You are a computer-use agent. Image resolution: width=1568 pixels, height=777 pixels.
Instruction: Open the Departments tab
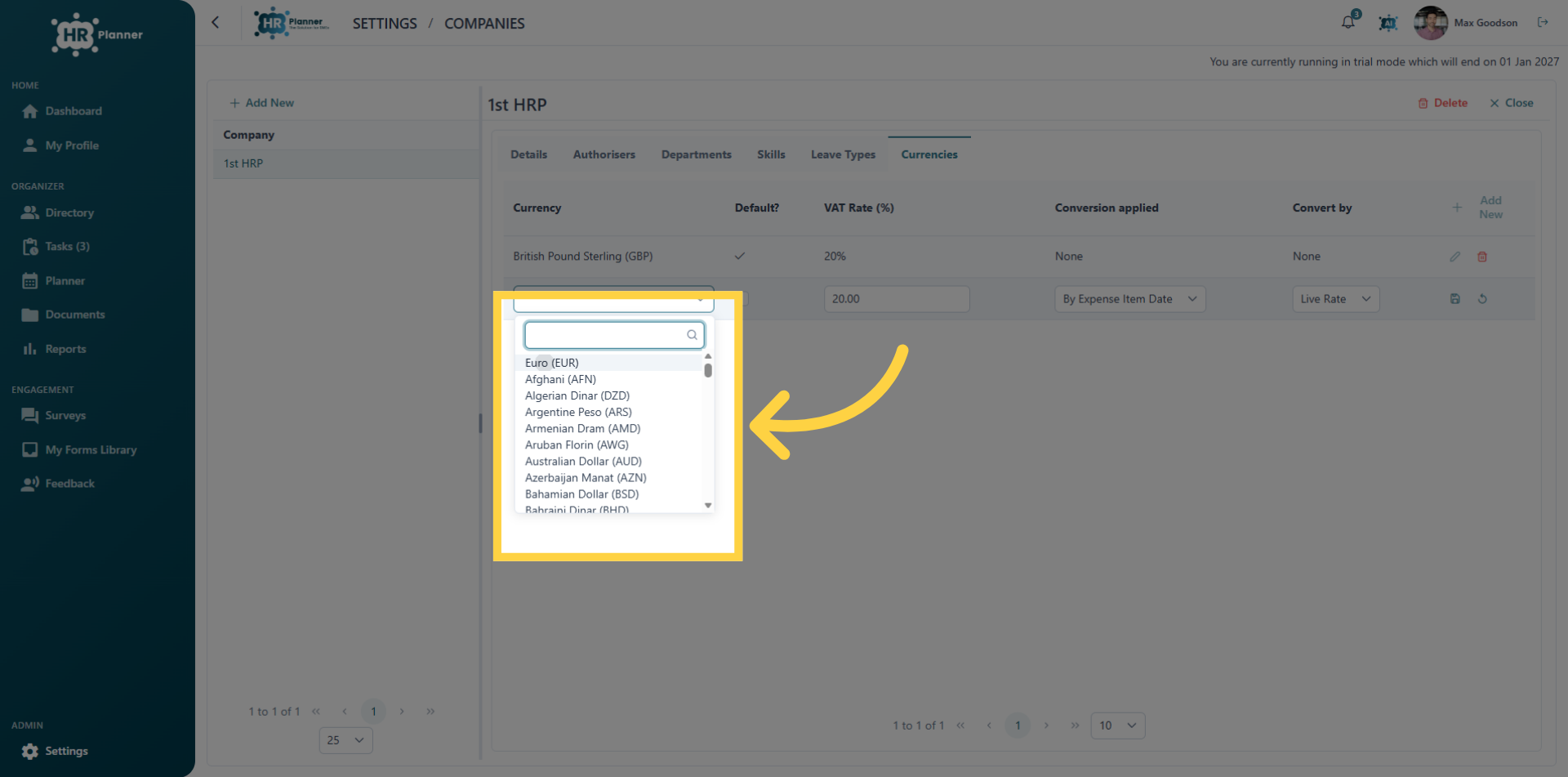tap(696, 154)
